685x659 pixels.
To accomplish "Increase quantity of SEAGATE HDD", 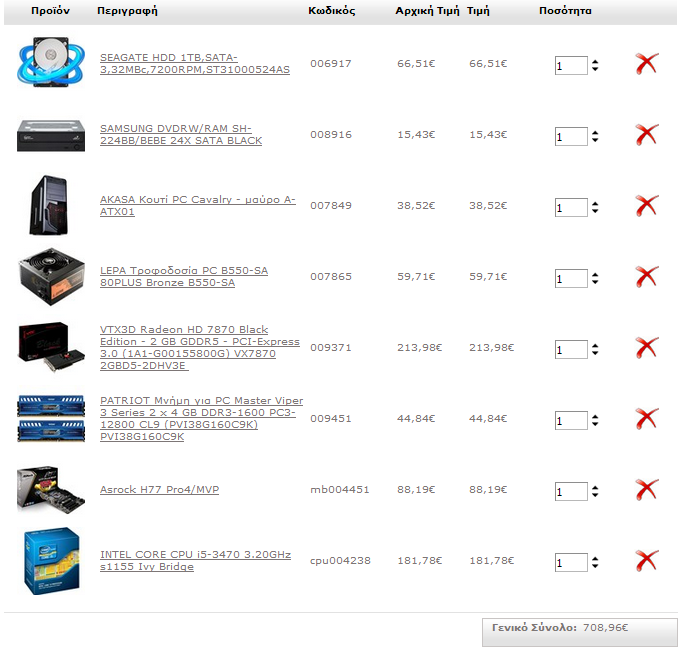I will (x=595, y=62).
